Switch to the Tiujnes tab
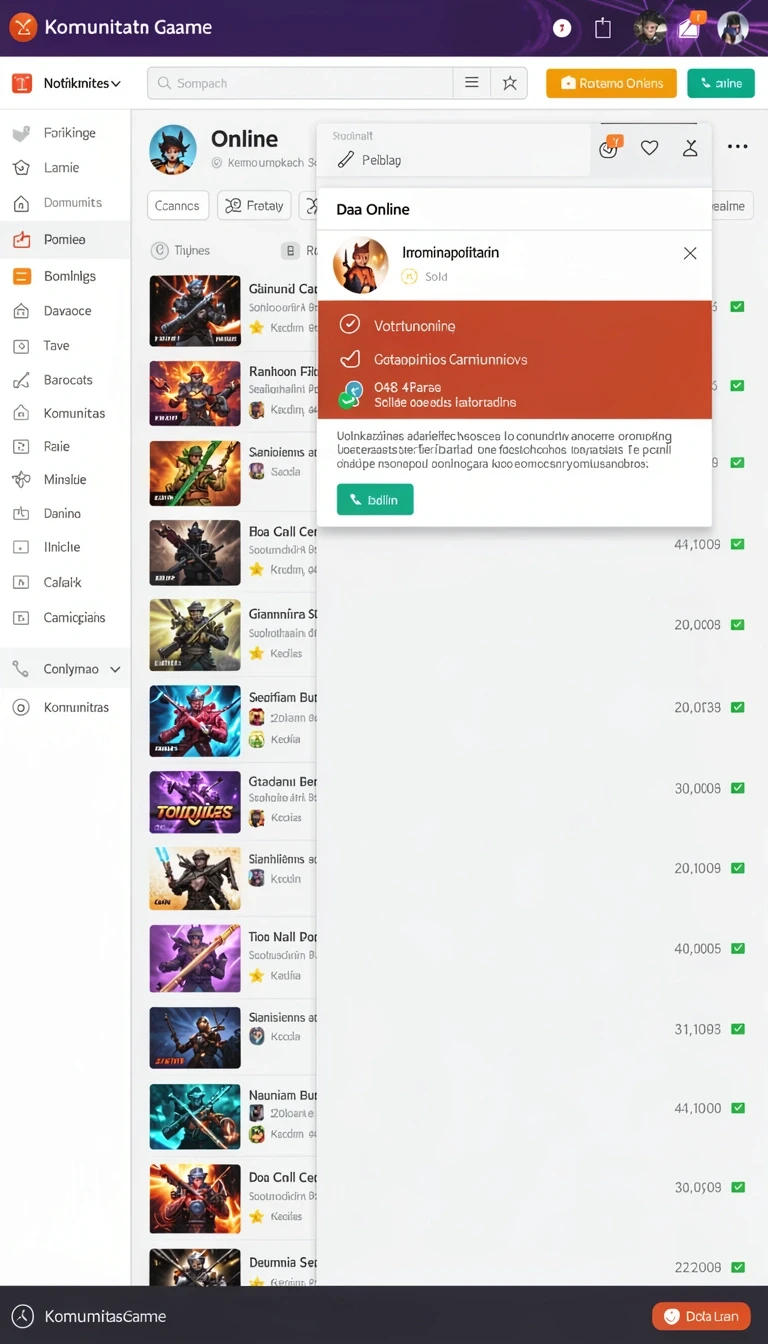 [x=181, y=251]
